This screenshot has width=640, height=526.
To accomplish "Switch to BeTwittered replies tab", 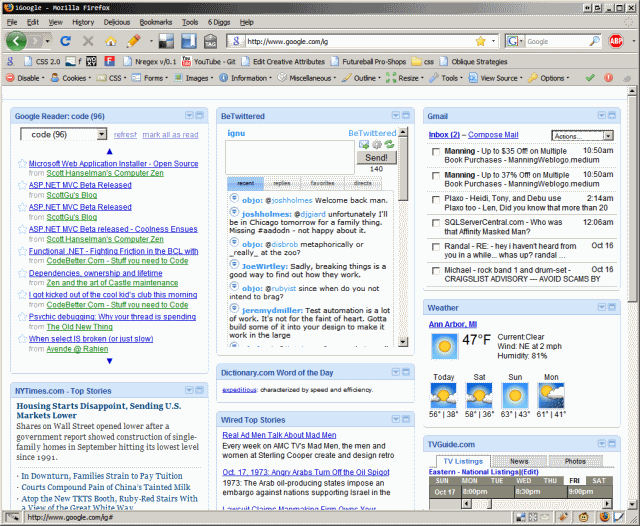I will 282,184.
